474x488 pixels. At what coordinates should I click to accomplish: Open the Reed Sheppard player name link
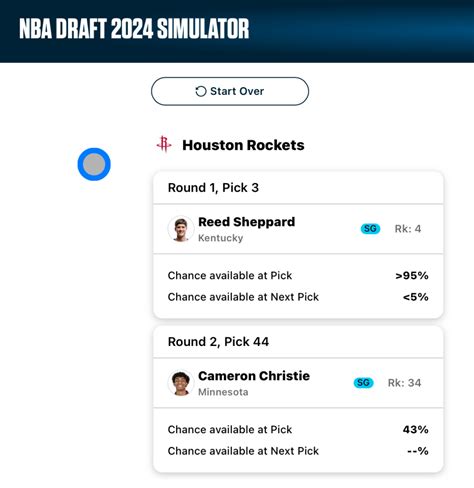[247, 222]
